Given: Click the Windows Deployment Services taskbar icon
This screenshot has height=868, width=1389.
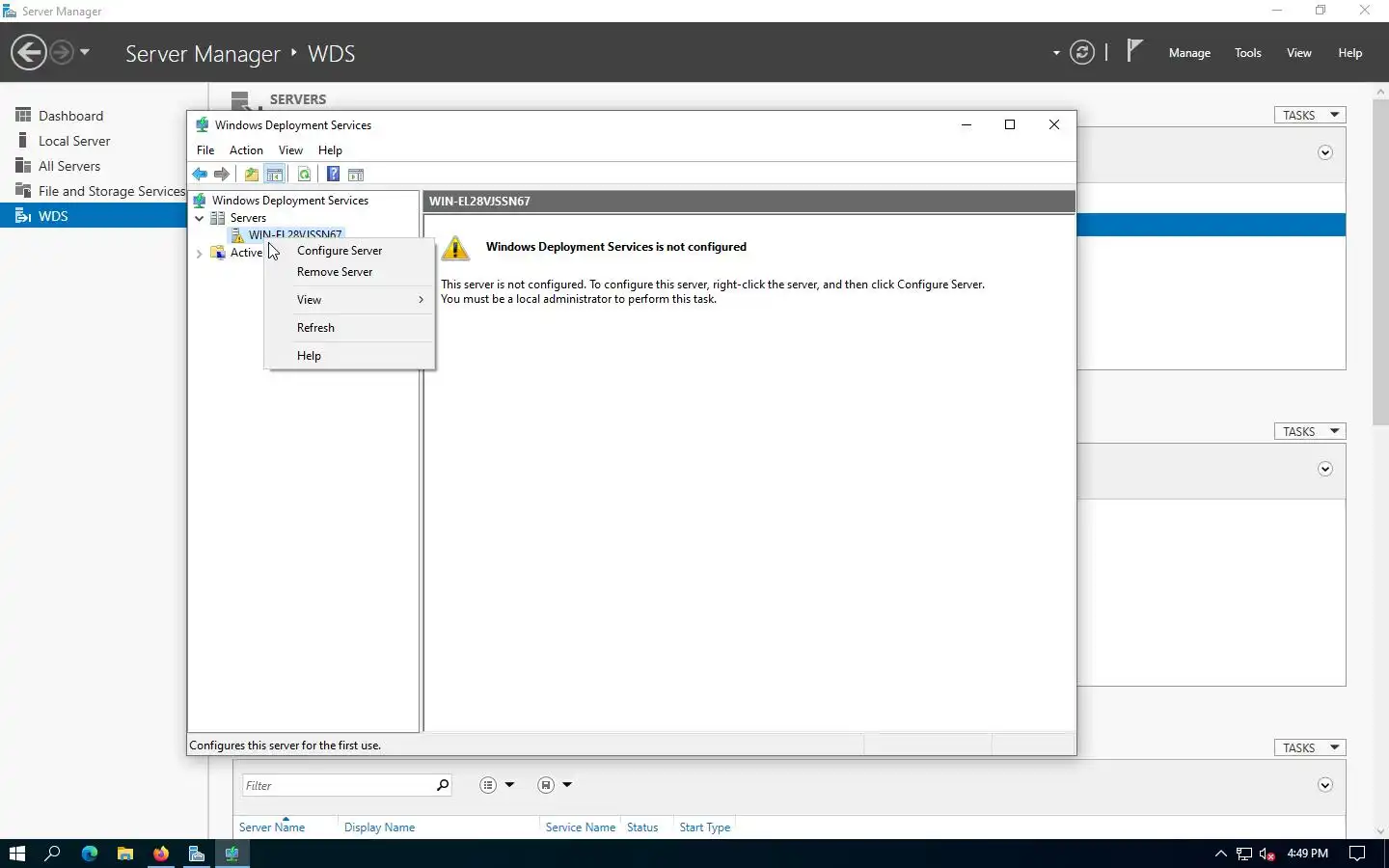Looking at the screenshot, I should (x=232, y=854).
